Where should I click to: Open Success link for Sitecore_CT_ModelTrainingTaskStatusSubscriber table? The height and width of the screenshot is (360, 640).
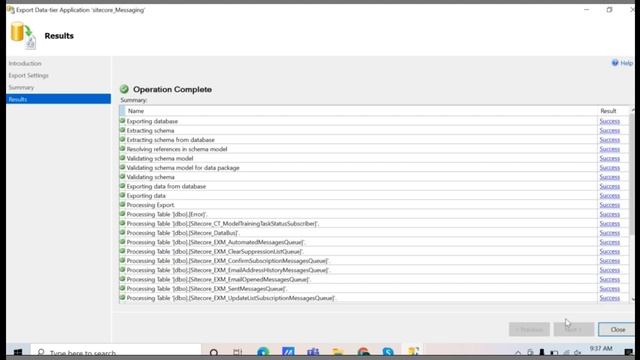click(610, 224)
